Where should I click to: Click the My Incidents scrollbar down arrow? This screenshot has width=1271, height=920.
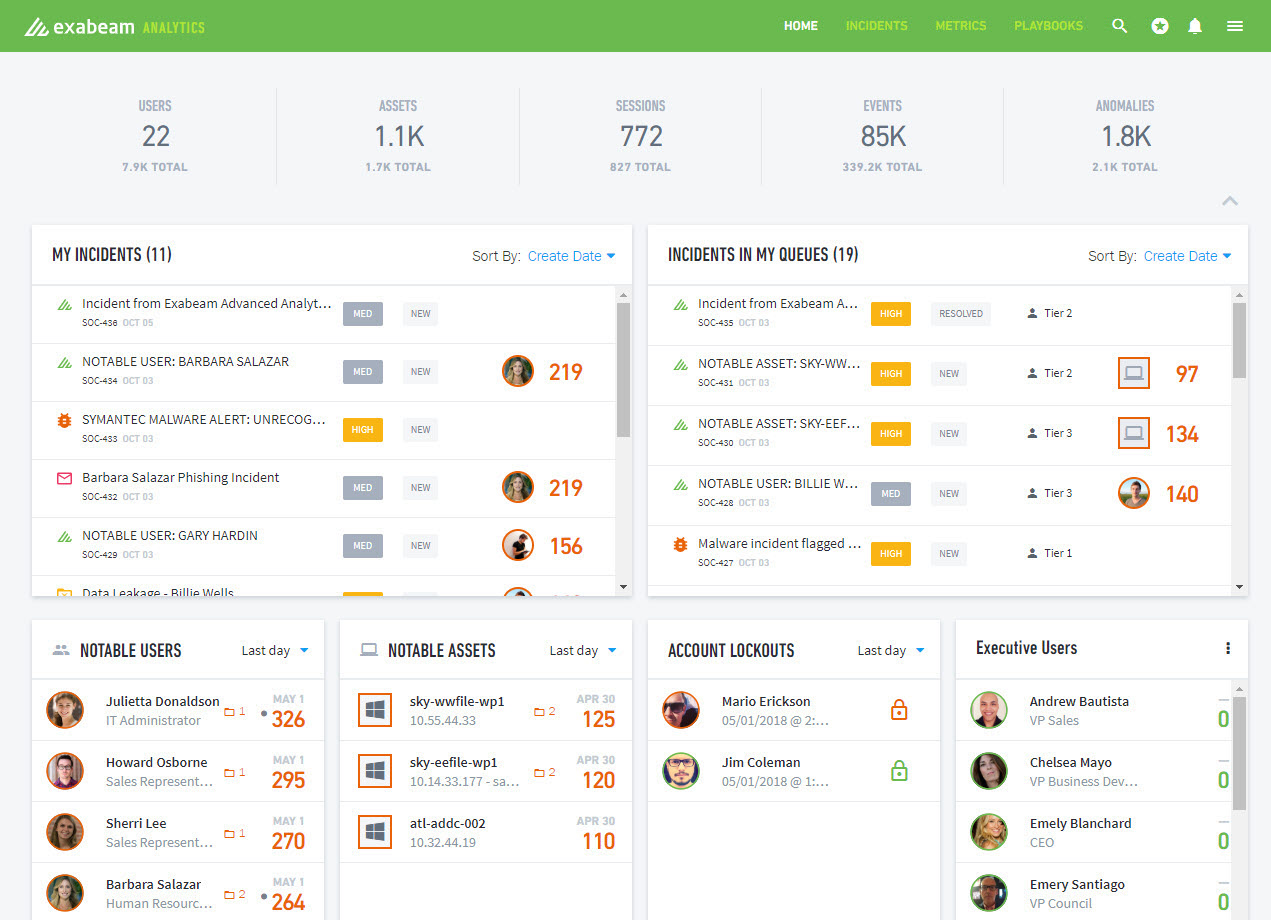[x=623, y=587]
